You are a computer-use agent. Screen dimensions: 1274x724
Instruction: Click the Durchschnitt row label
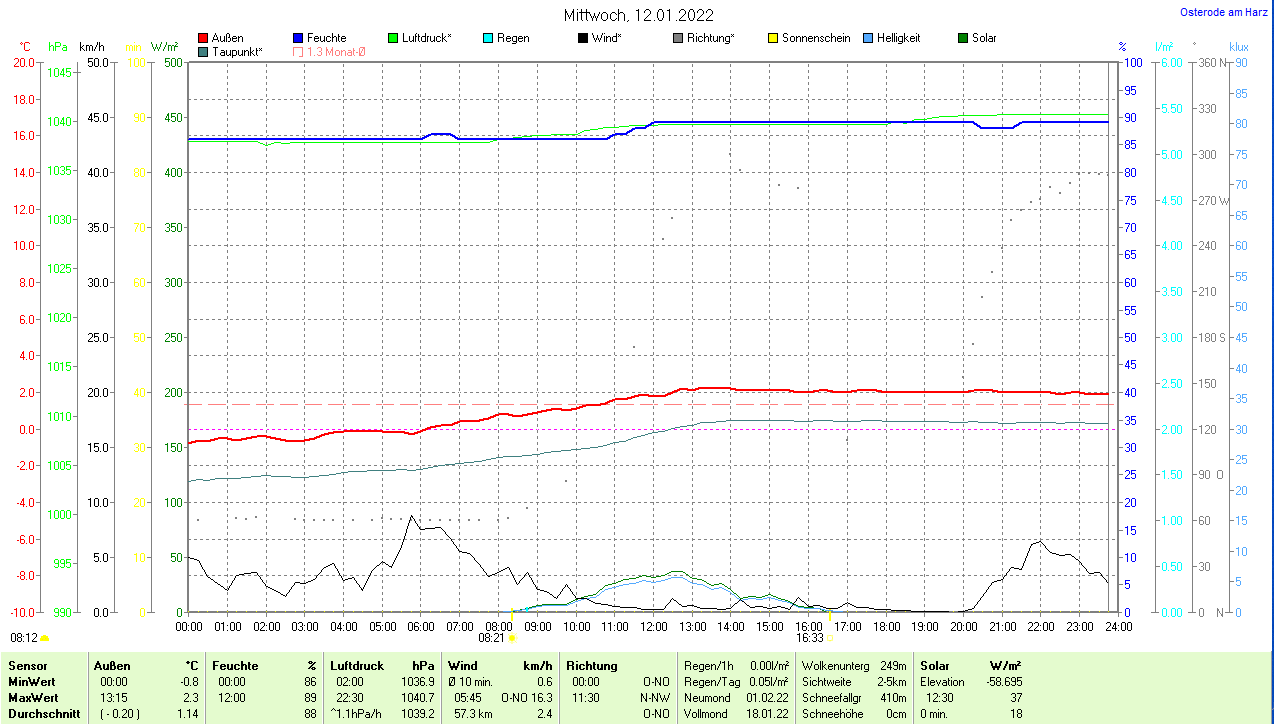coord(42,714)
